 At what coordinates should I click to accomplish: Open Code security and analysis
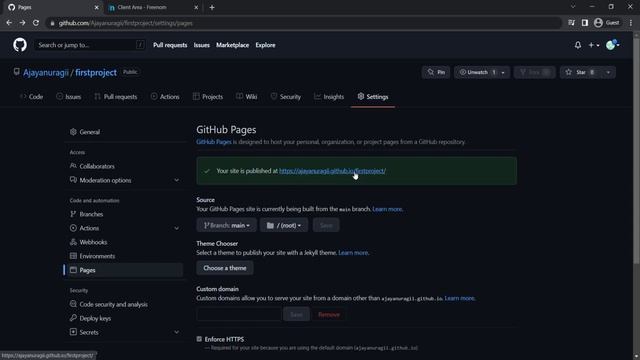point(123,304)
